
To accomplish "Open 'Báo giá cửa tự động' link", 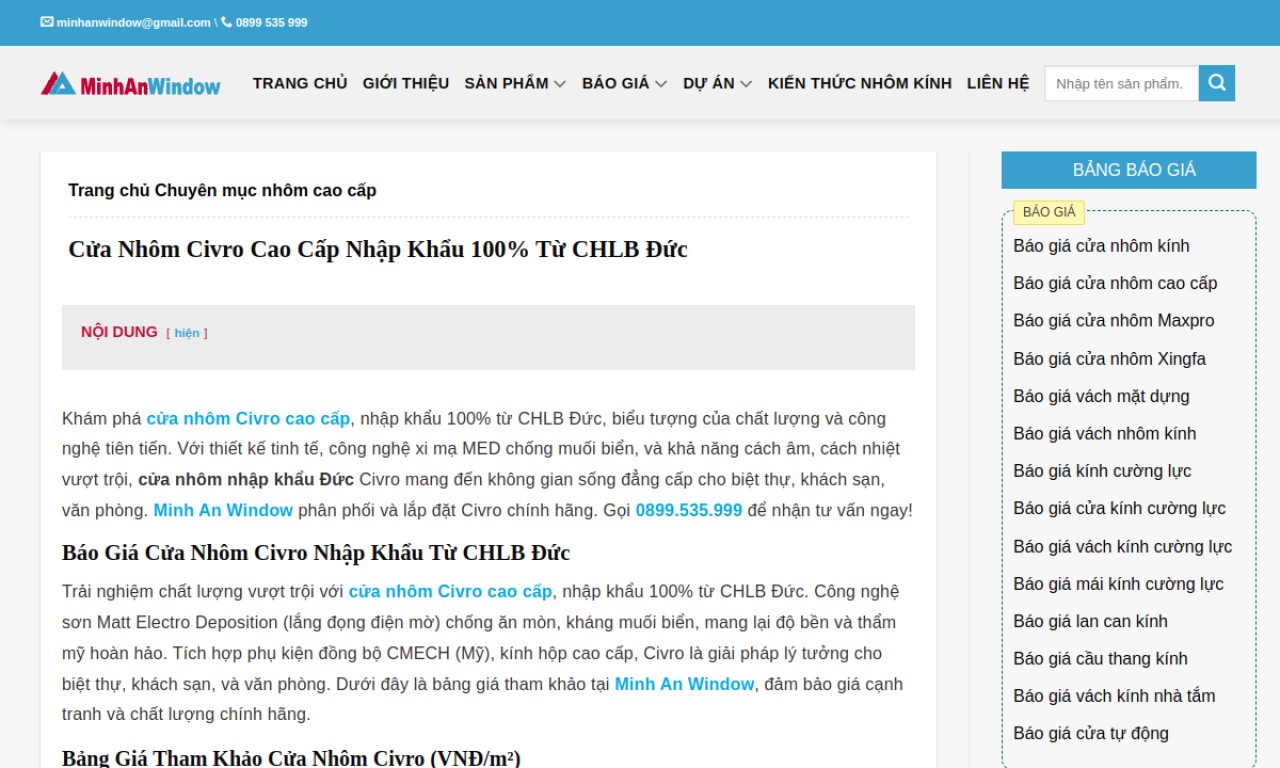I will point(1090,734).
